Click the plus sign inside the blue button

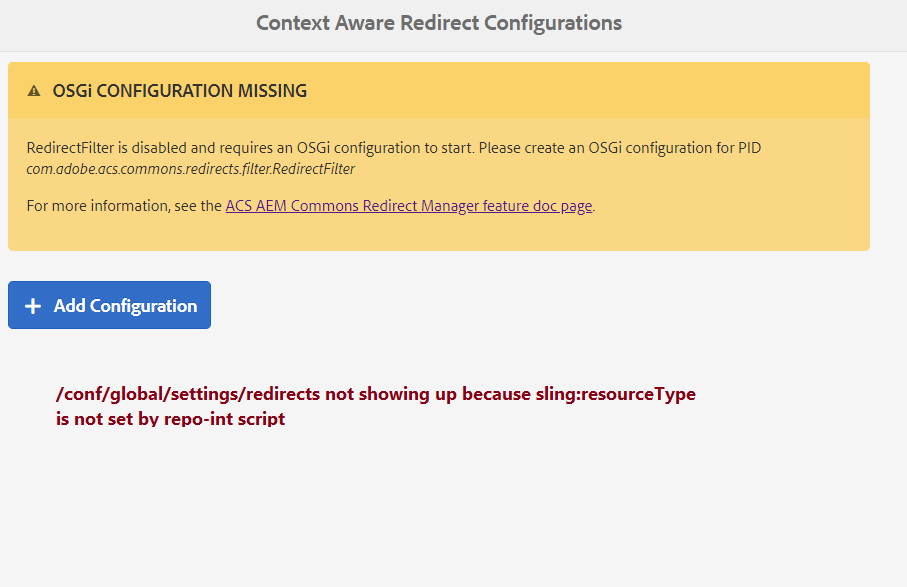(x=33, y=304)
